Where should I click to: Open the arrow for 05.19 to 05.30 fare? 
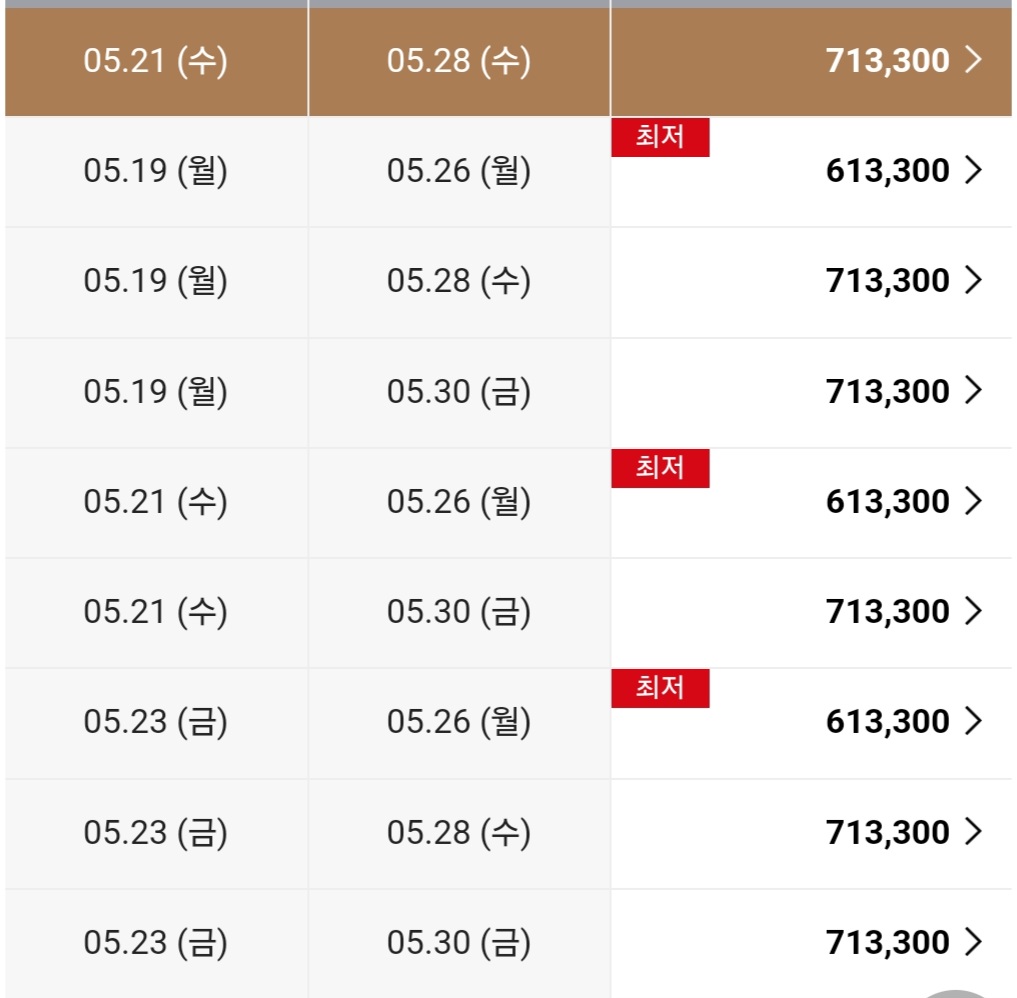click(974, 391)
